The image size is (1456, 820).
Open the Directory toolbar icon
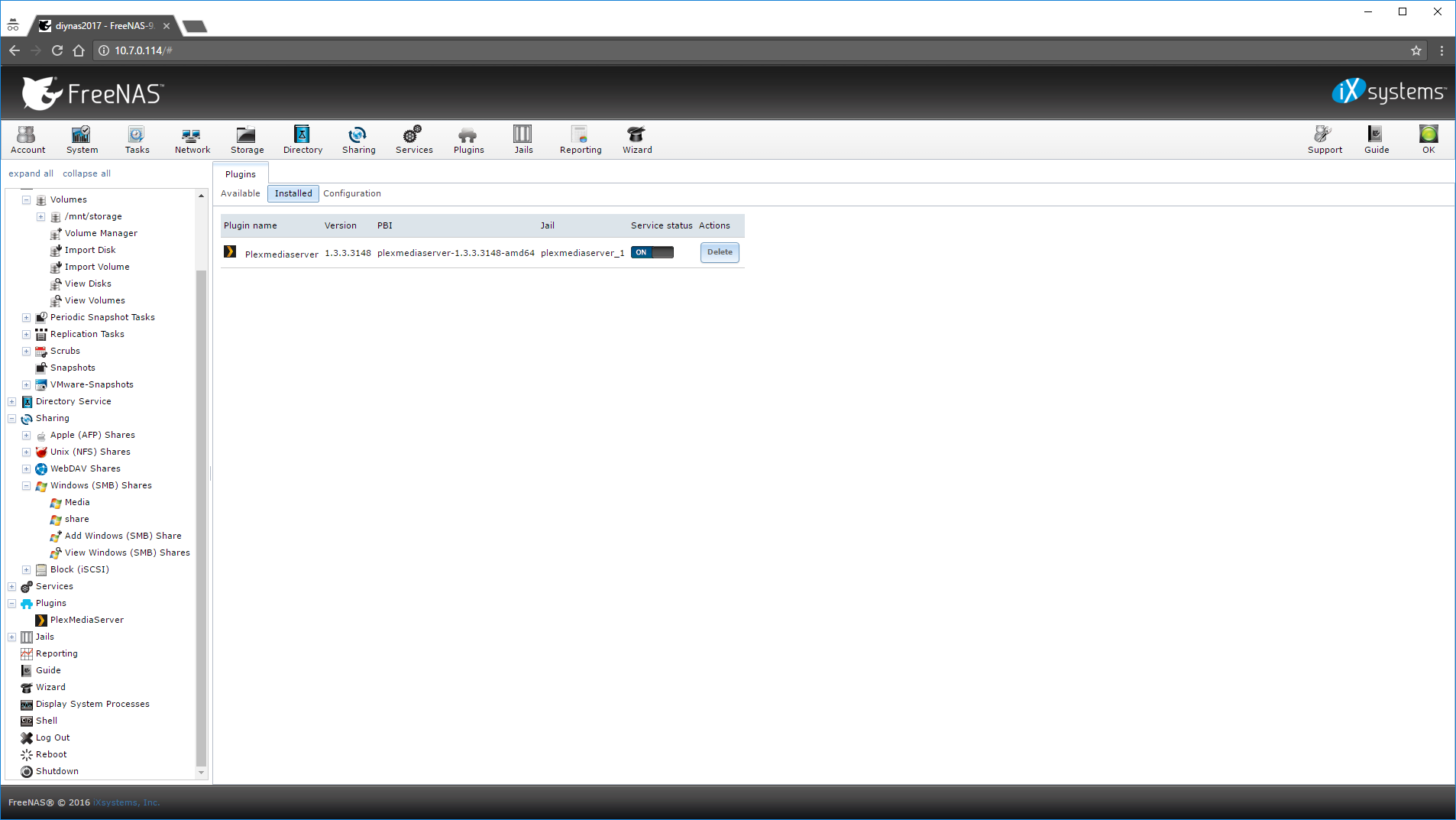point(303,140)
